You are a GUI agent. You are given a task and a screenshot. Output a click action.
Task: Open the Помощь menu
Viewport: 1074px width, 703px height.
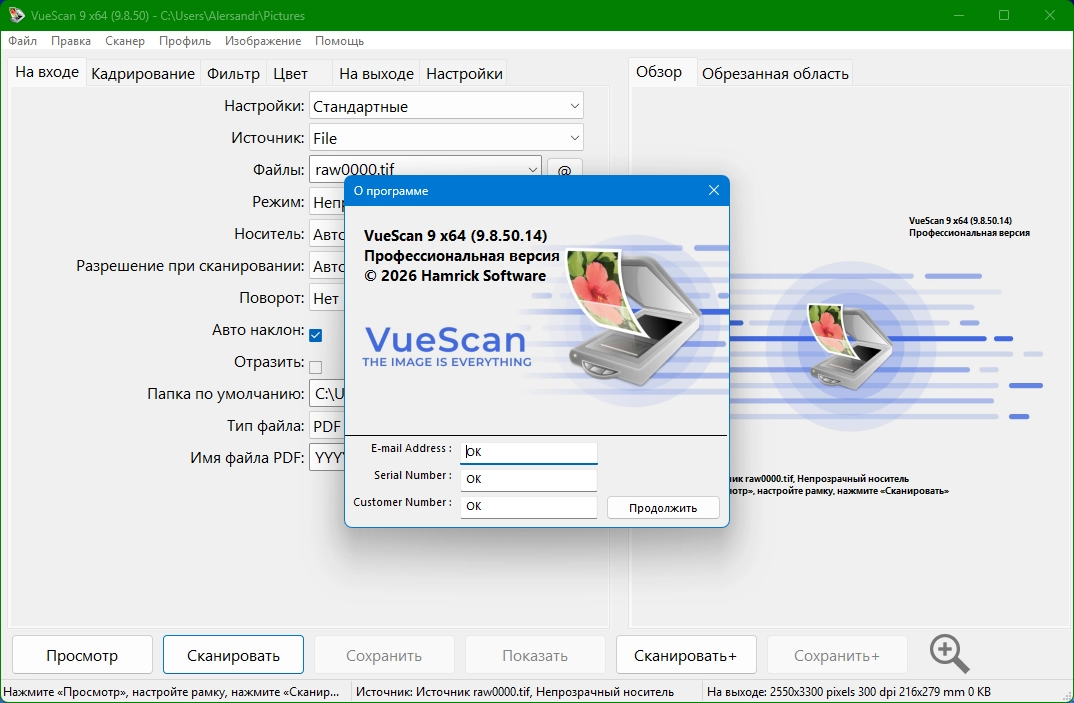pyautogui.click(x=339, y=40)
